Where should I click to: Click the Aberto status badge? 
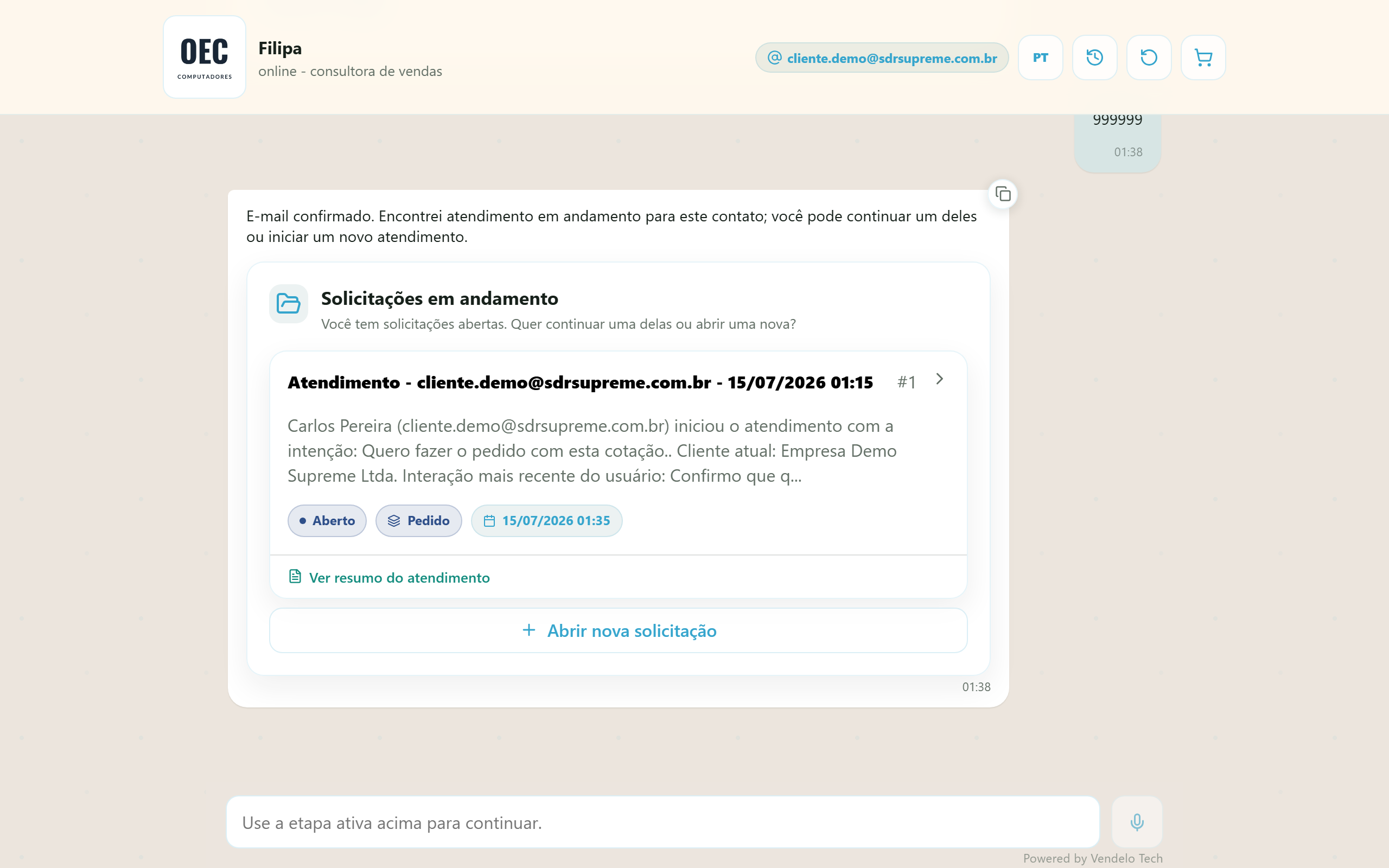click(327, 521)
